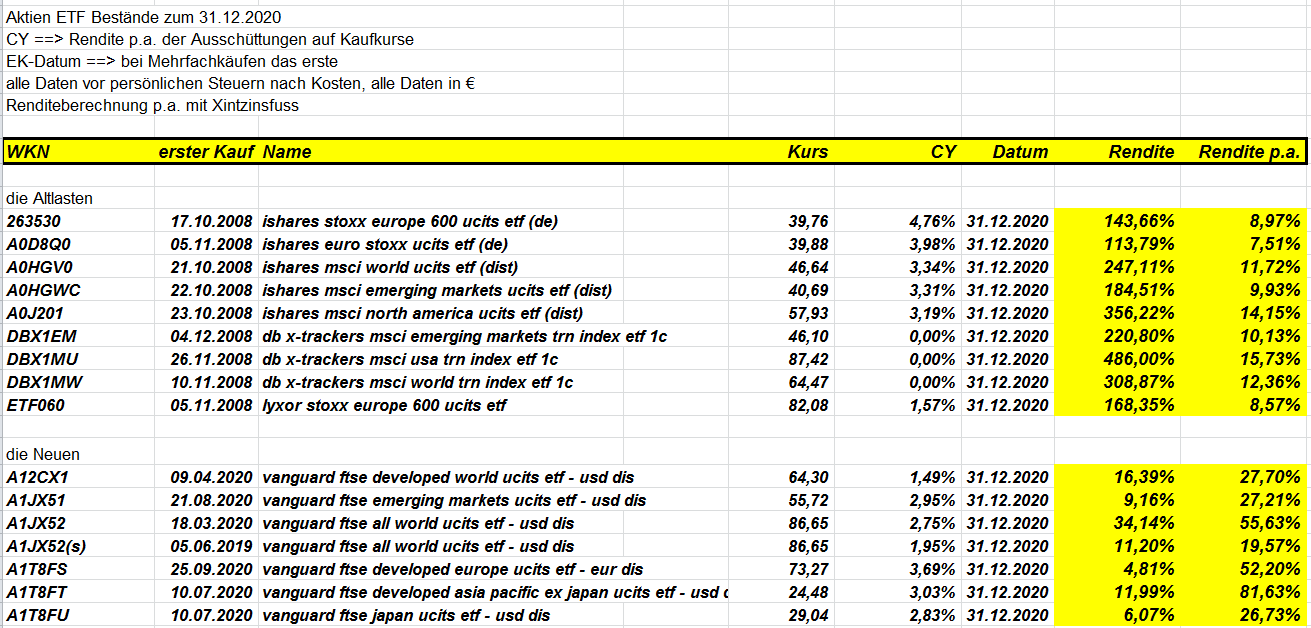
Task: Select WKN cell 'A1JX52(s)'
Action: coord(47,547)
